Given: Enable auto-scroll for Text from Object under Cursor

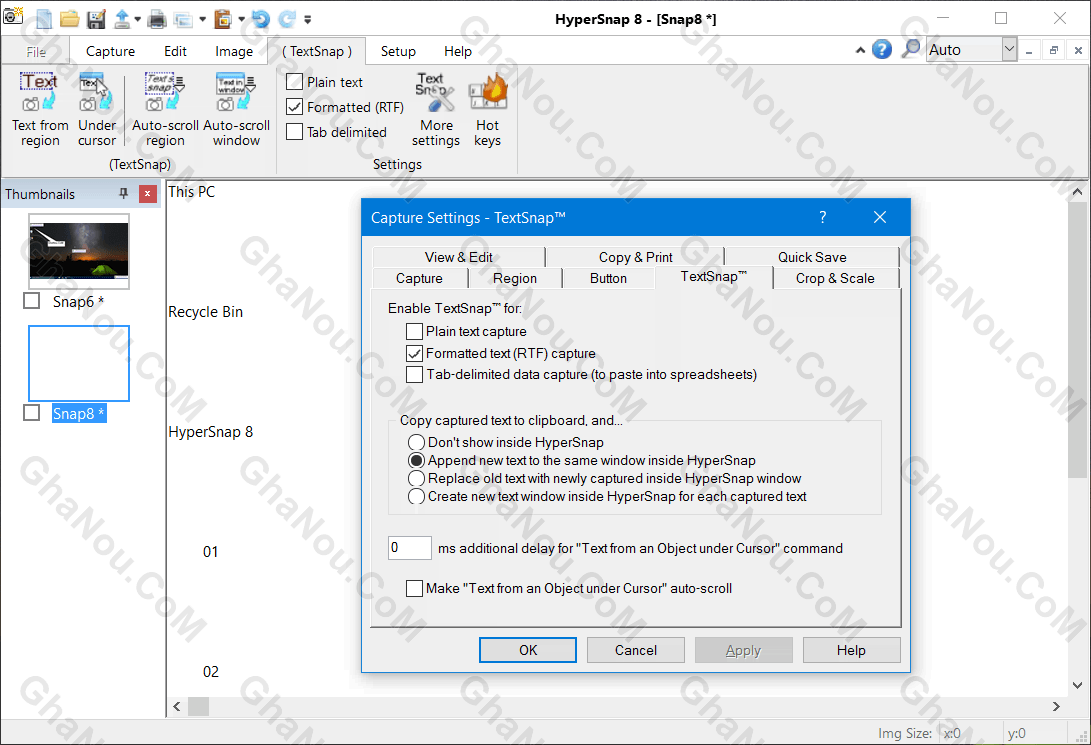Looking at the screenshot, I should [x=414, y=588].
